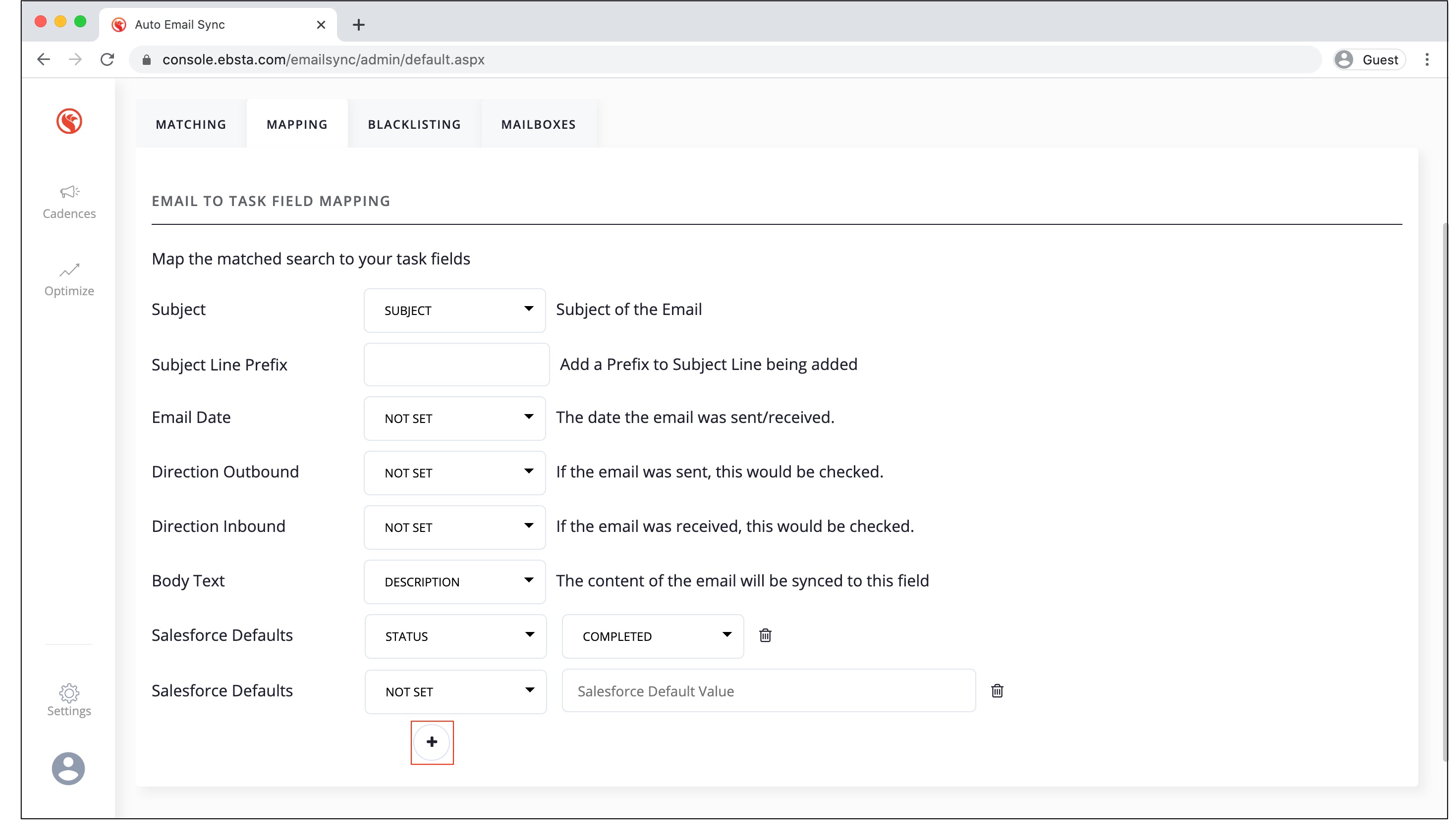The image size is (1449, 840).
Task: Click the Subject Line Prefix input
Action: coord(456,364)
